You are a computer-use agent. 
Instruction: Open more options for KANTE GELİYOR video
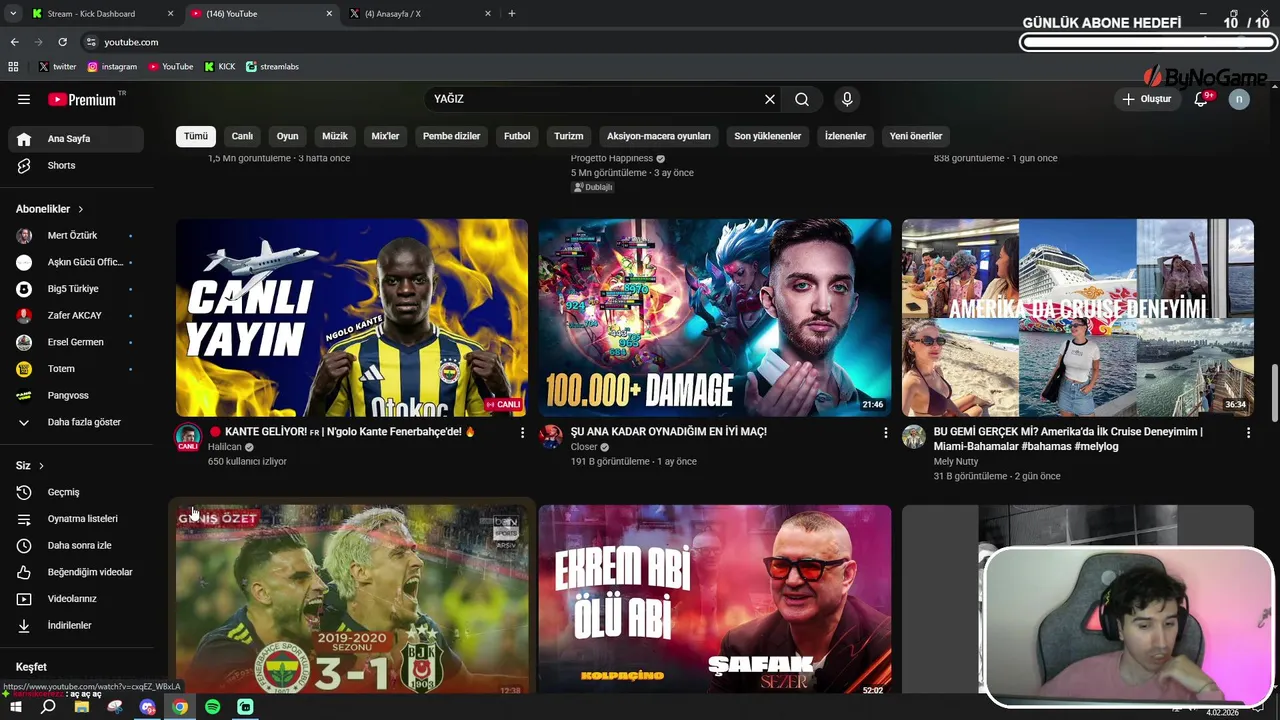tap(522, 433)
